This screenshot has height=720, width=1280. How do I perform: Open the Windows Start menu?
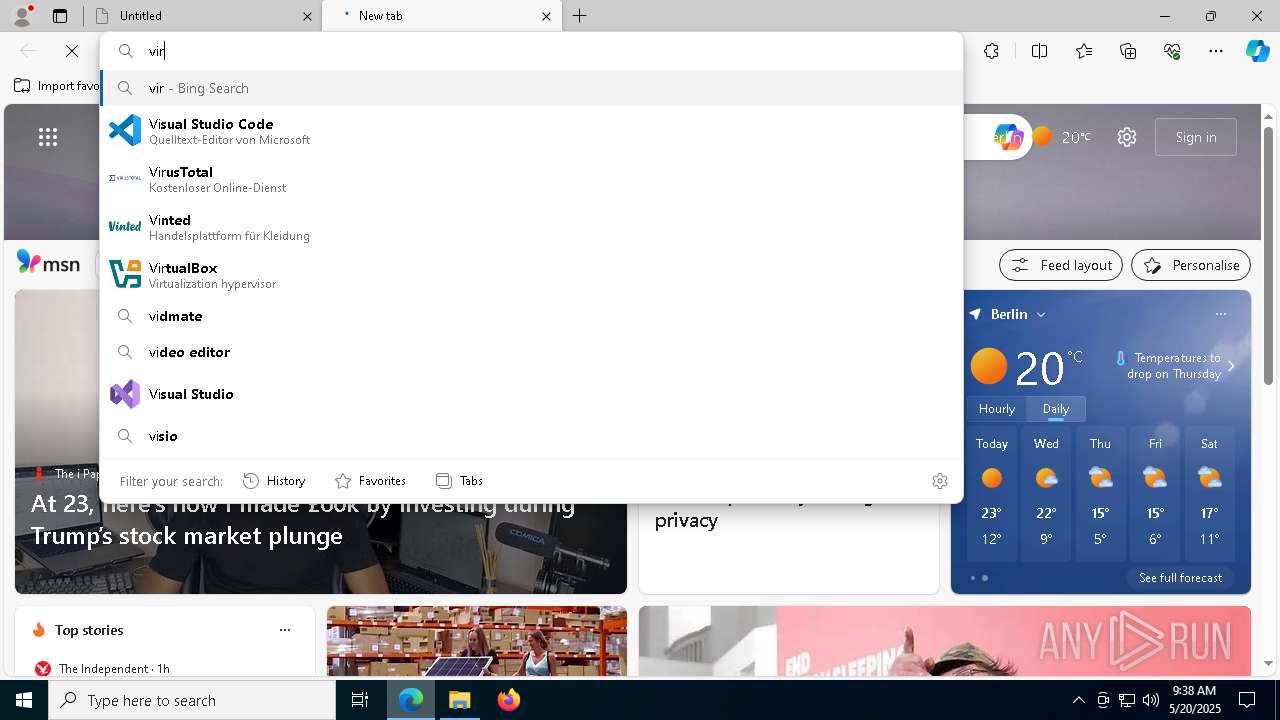click(24, 700)
